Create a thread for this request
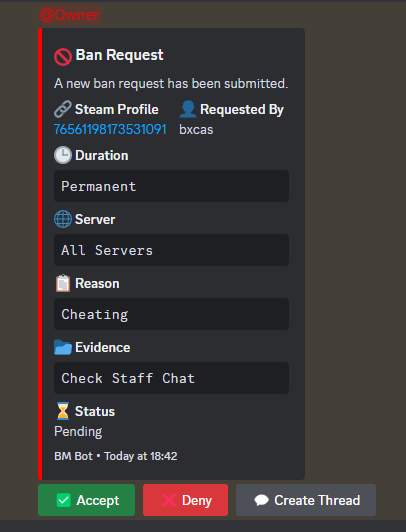406x532 pixels. [306, 500]
